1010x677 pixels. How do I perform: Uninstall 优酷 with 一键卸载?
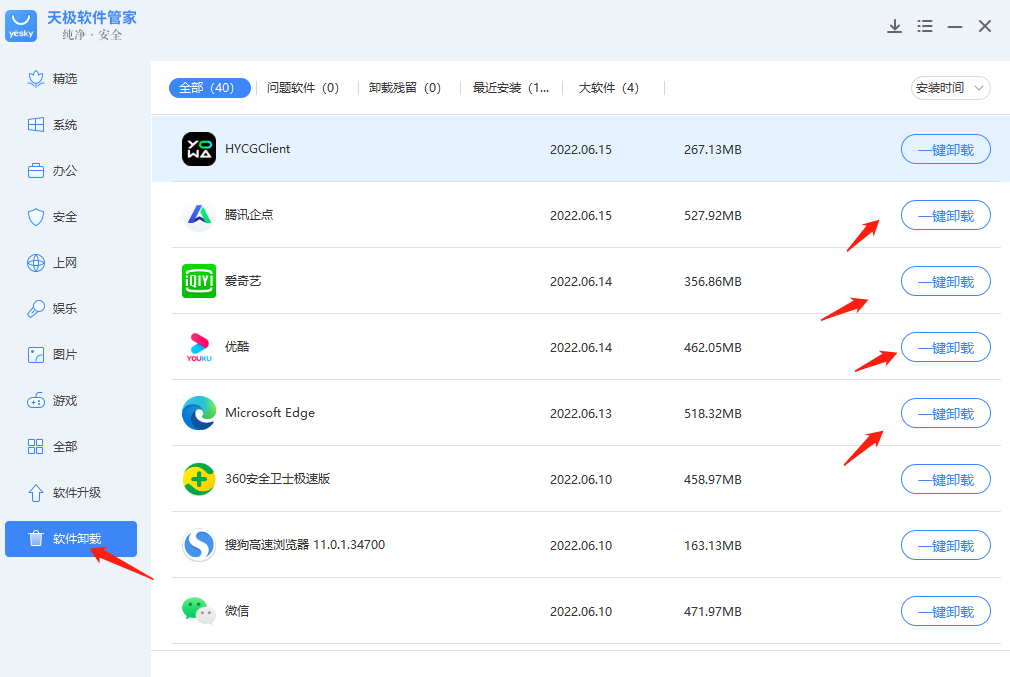pyautogui.click(x=946, y=347)
